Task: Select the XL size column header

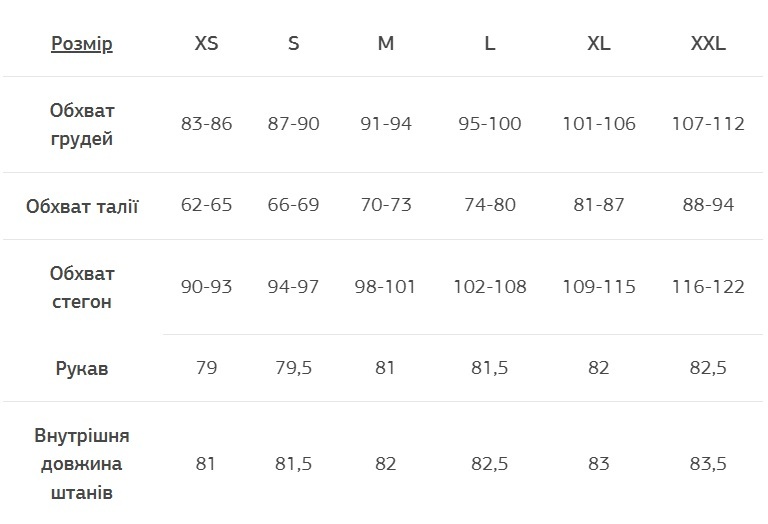Action: pyautogui.click(x=599, y=44)
